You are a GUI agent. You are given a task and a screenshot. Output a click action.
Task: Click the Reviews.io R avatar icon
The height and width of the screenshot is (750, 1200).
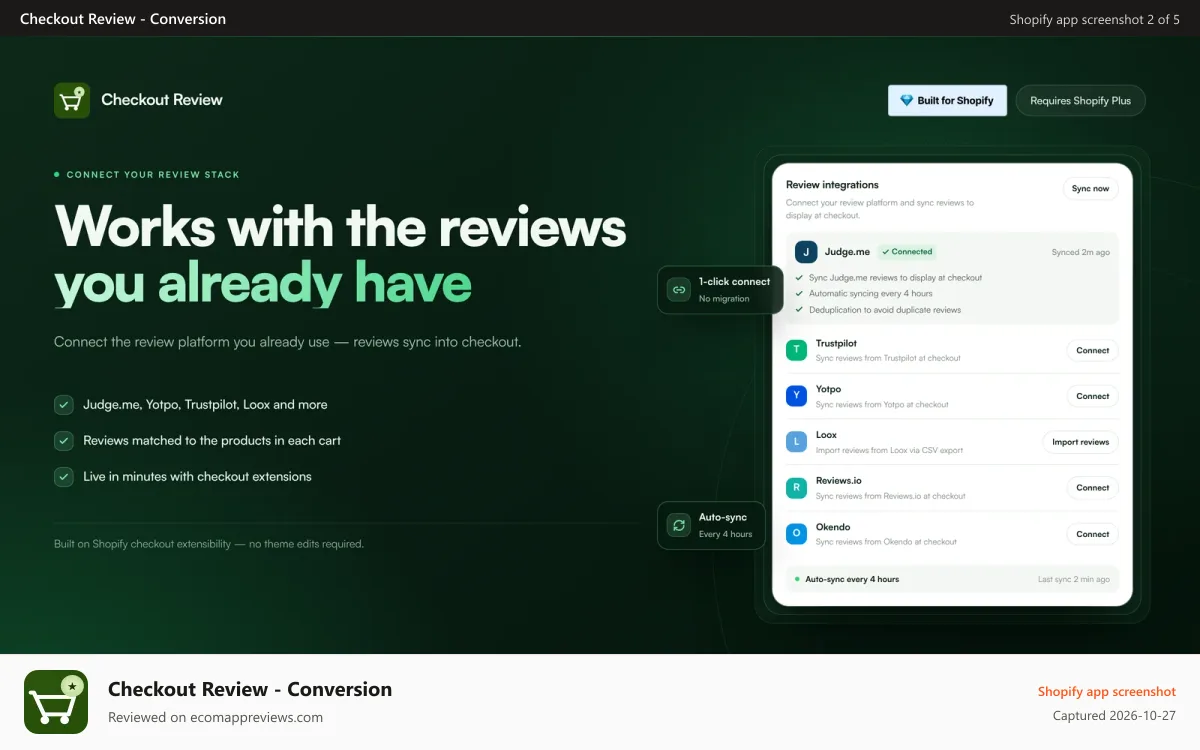[x=796, y=488]
